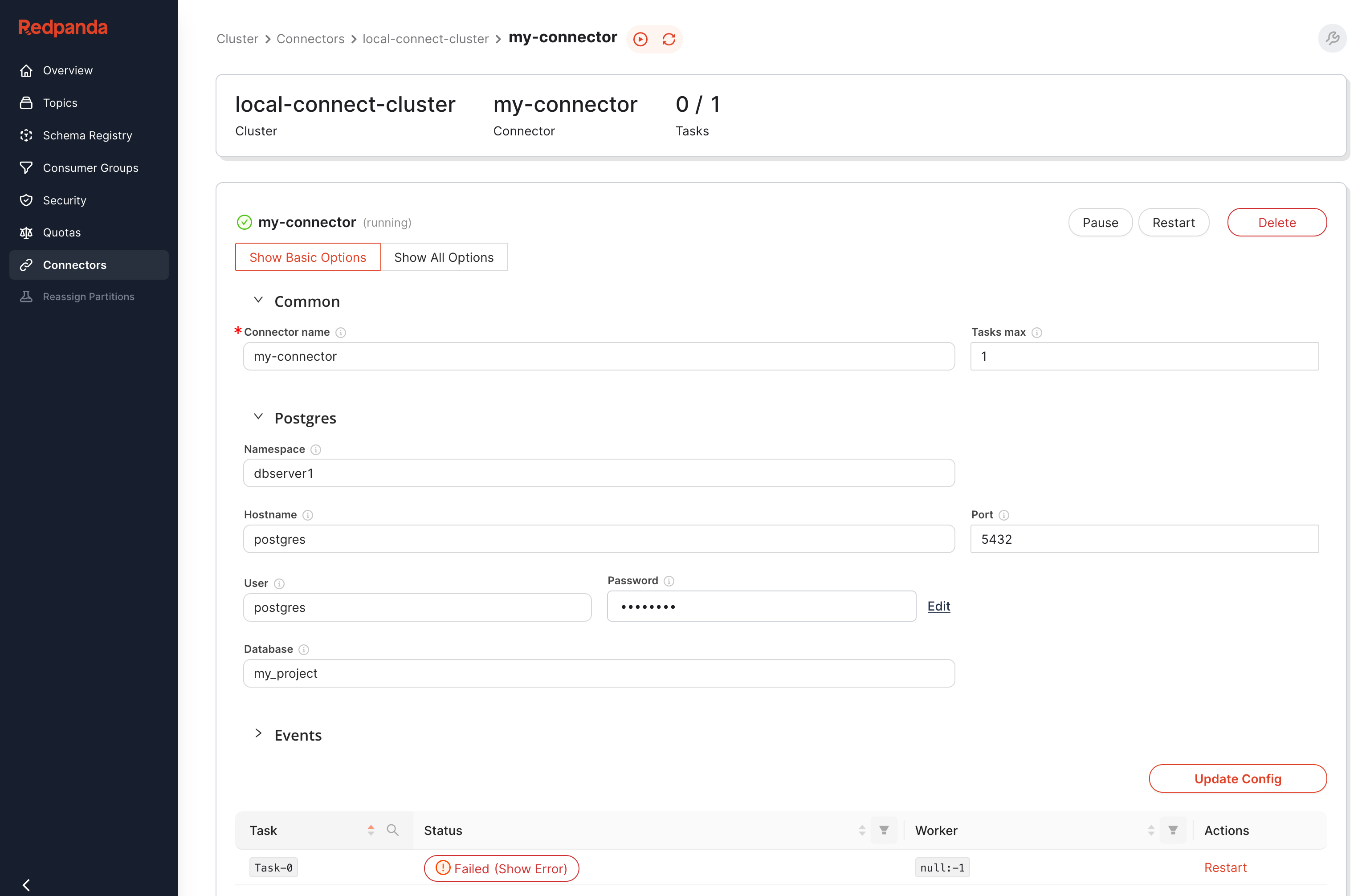Viewport: 1362px width, 896px height.
Task: Click the Connectors link icon in sidebar
Action: point(26,265)
